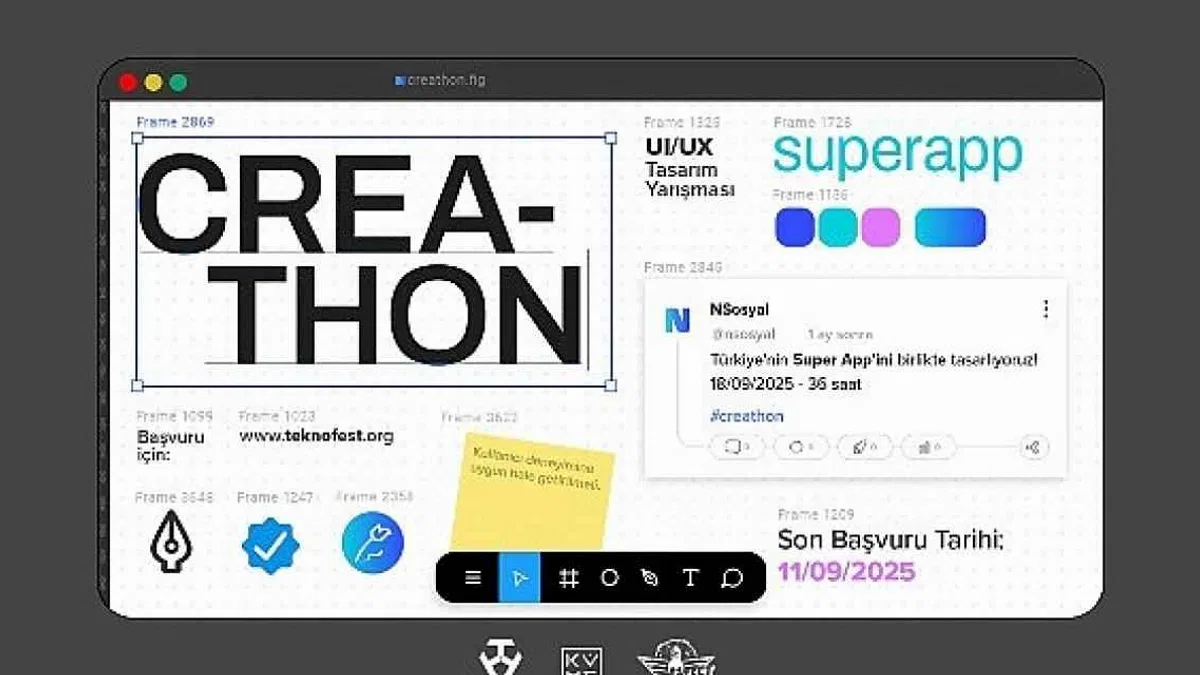The image size is (1200, 675).
Task: Open the #creathon hashtag link
Action: 747,416
